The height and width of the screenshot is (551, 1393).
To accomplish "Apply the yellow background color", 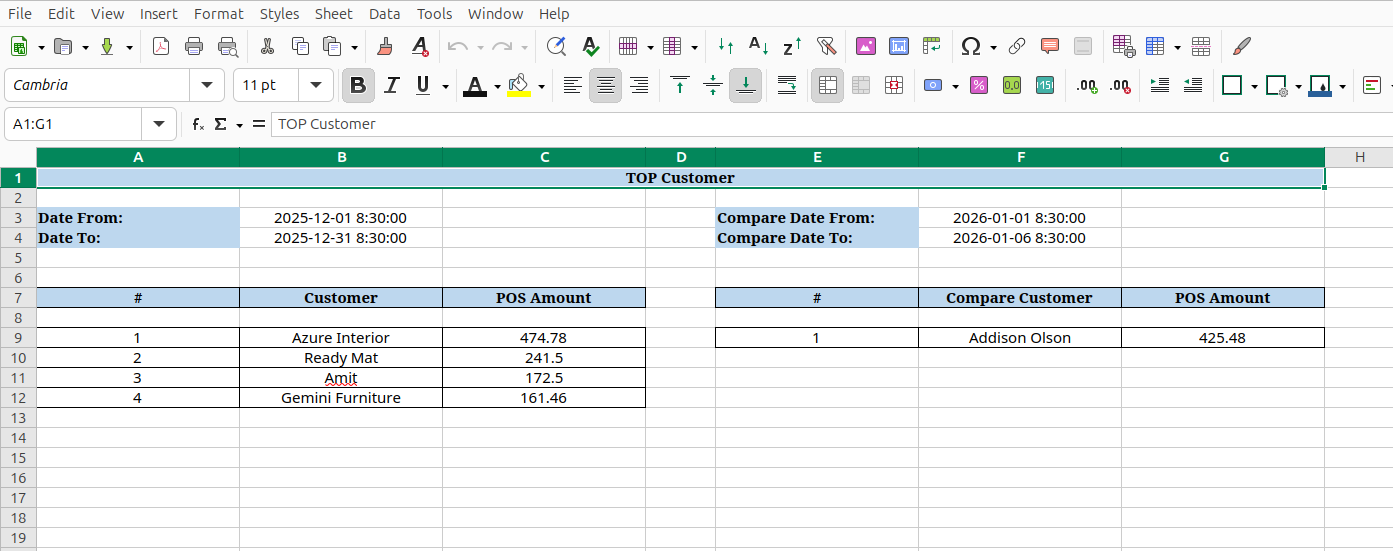I will (518, 86).
